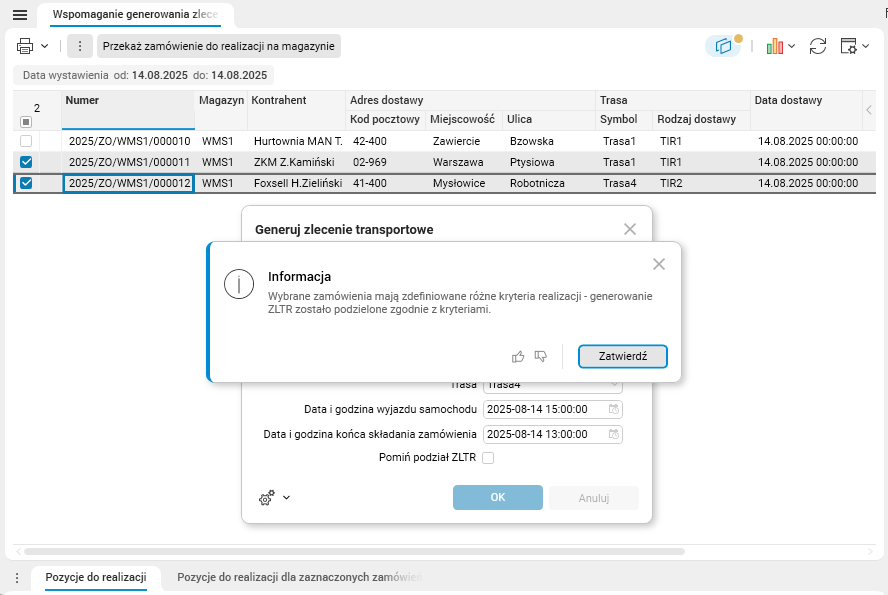Expand the dialog gears dropdown arrow
888x595 pixels.
(x=287, y=498)
